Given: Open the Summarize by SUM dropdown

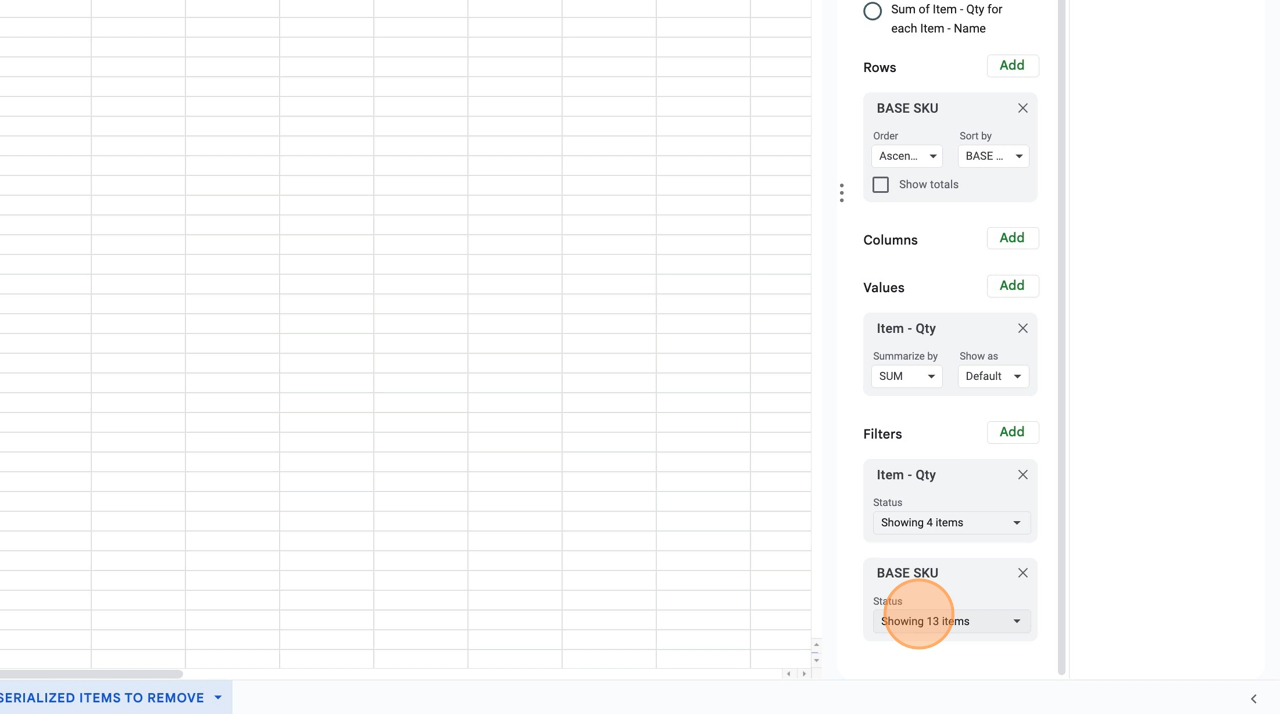Looking at the screenshot, I should click(906, 376).
